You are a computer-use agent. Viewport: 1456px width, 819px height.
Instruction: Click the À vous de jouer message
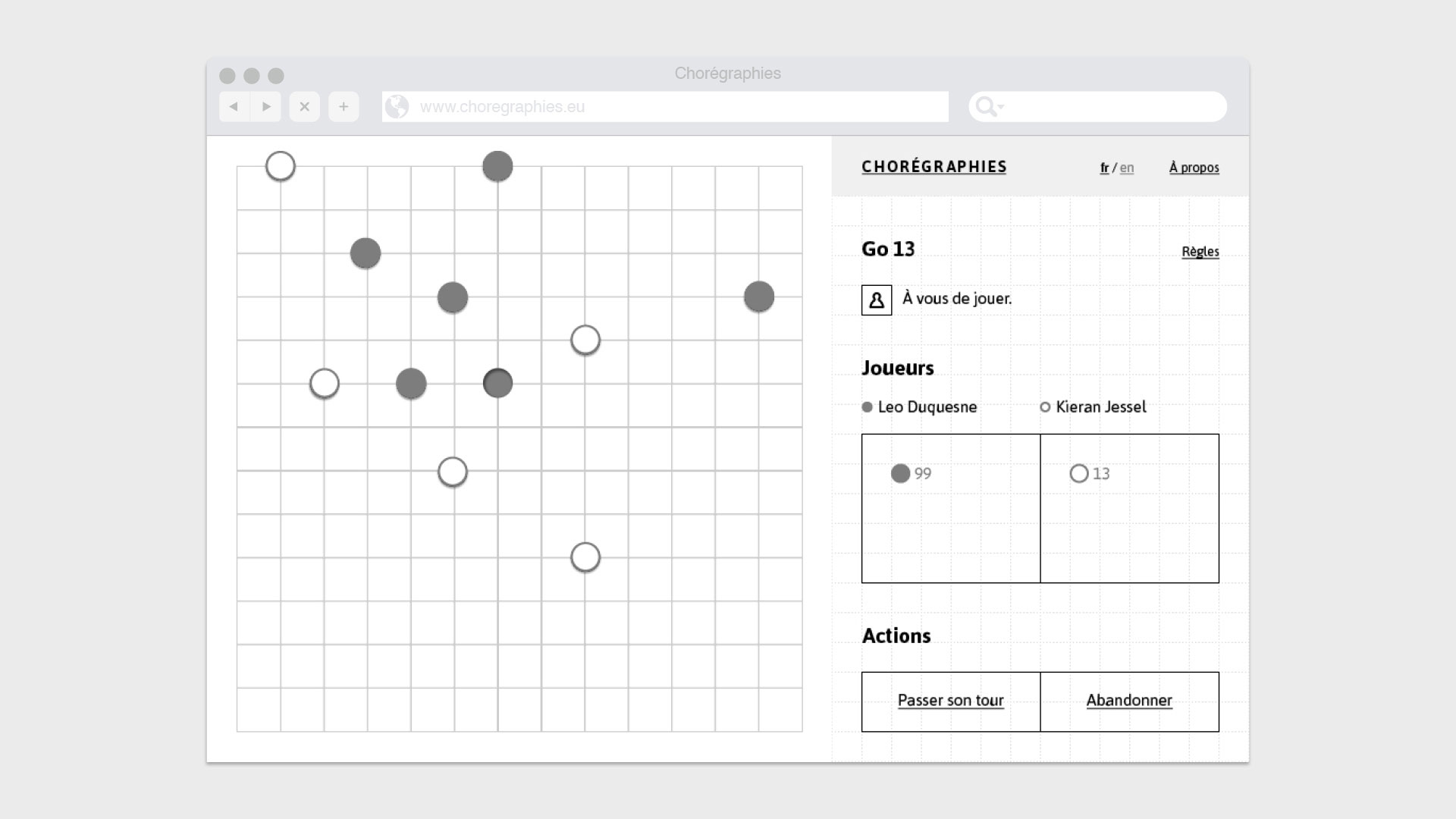pyautogui.click(x=957, y=299)
